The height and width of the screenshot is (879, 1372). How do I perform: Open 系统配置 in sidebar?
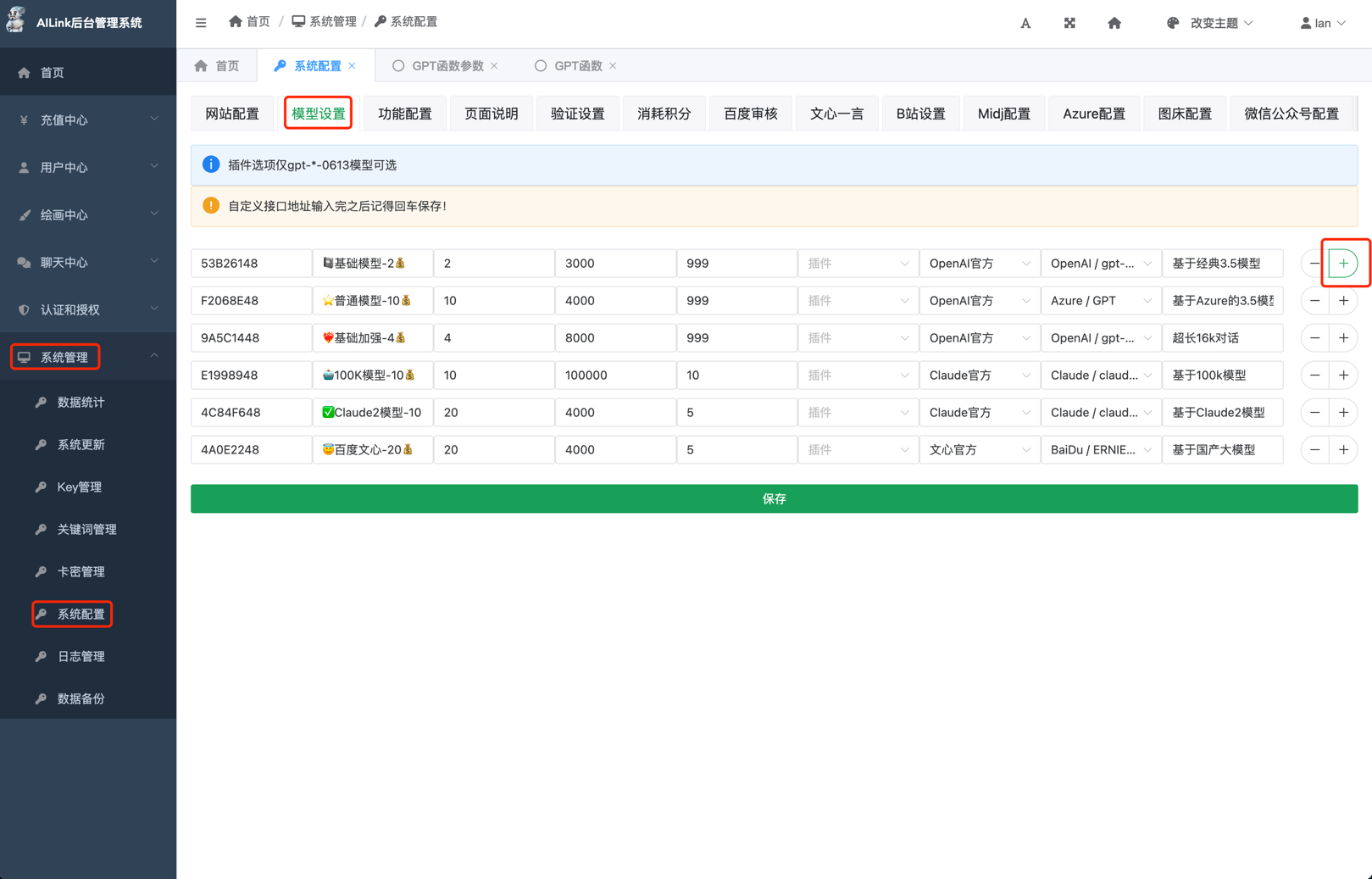pos(88,614)
